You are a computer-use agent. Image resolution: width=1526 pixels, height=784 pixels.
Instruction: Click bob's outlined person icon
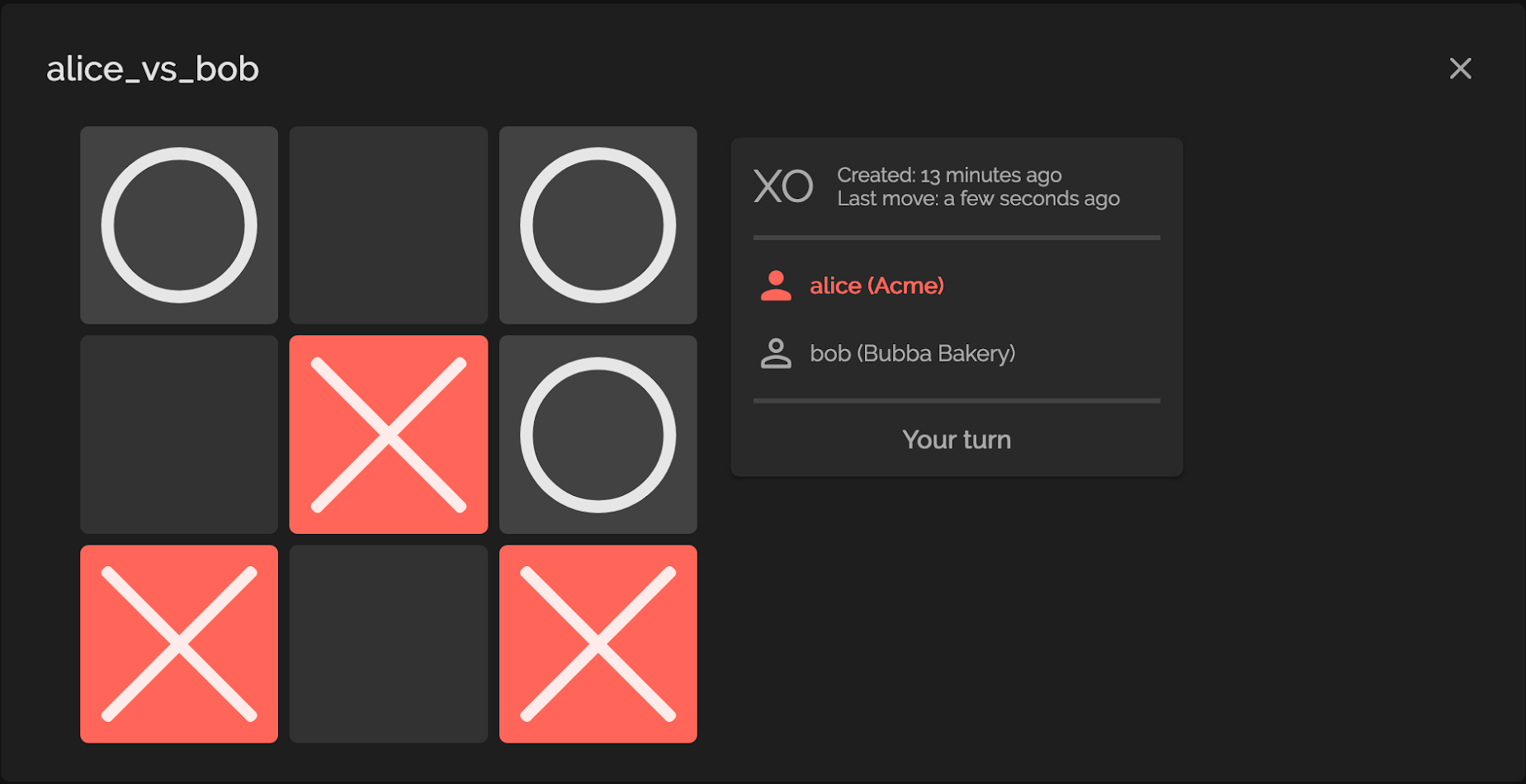776,353
